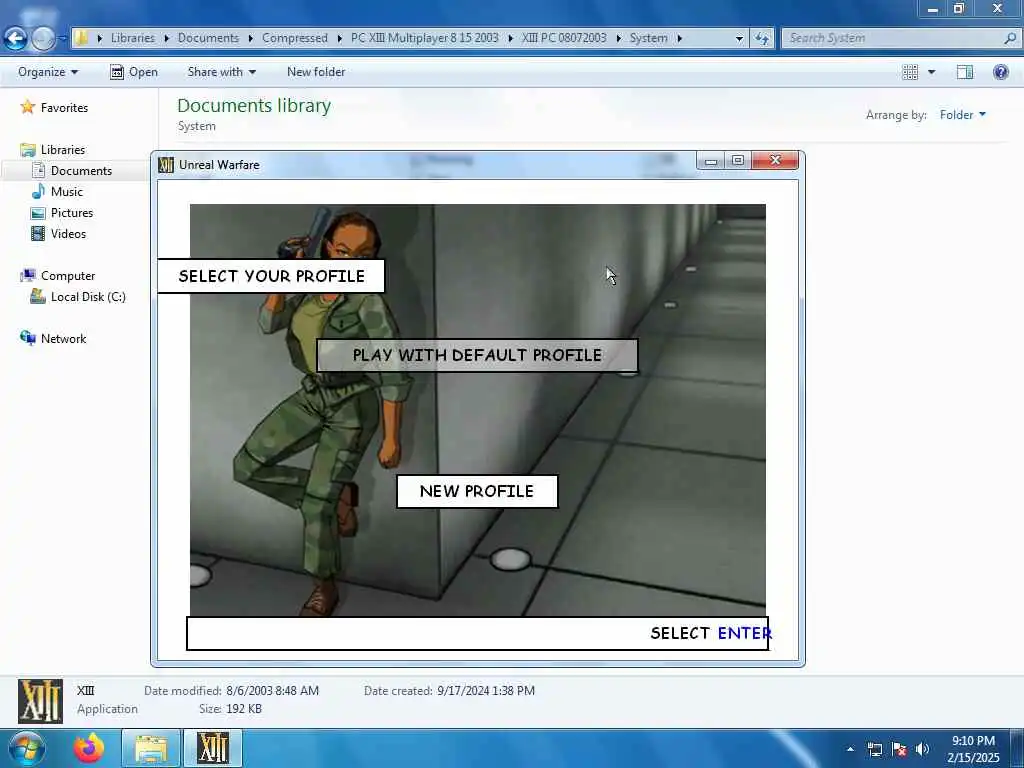Click the Date modified value 8/6/2003
The width and height of the screenshot is (1024, 768).
click(x=272, y=690)
